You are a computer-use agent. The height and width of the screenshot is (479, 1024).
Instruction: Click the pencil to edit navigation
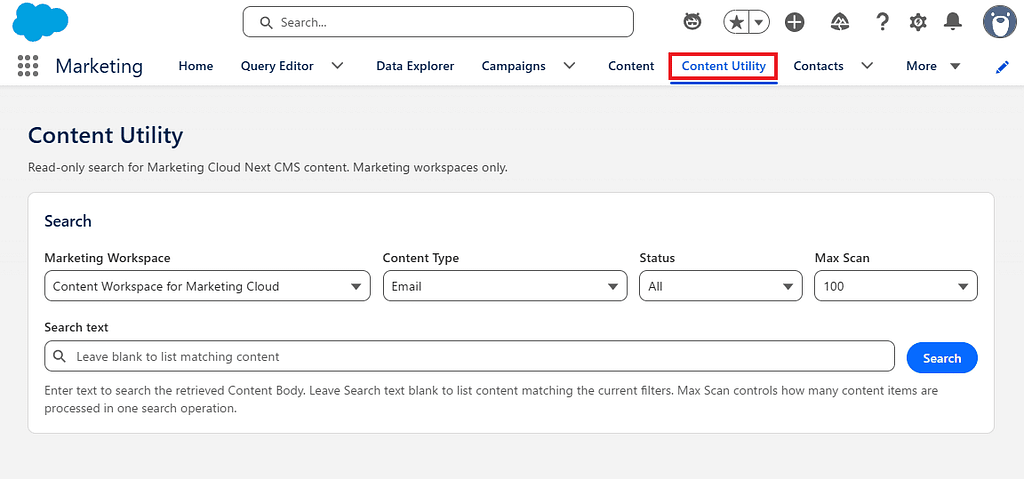pyautogui.click(x=1002, y=67)
